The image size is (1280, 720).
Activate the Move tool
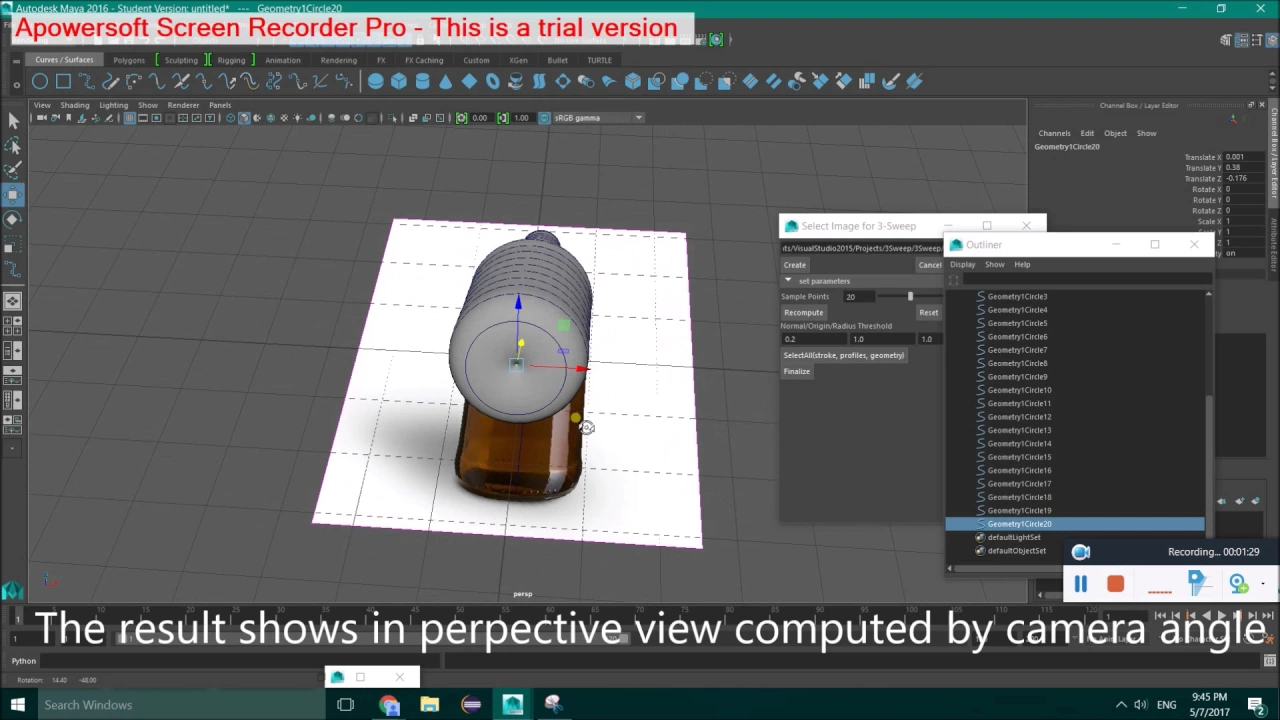(x=13, y=194)
